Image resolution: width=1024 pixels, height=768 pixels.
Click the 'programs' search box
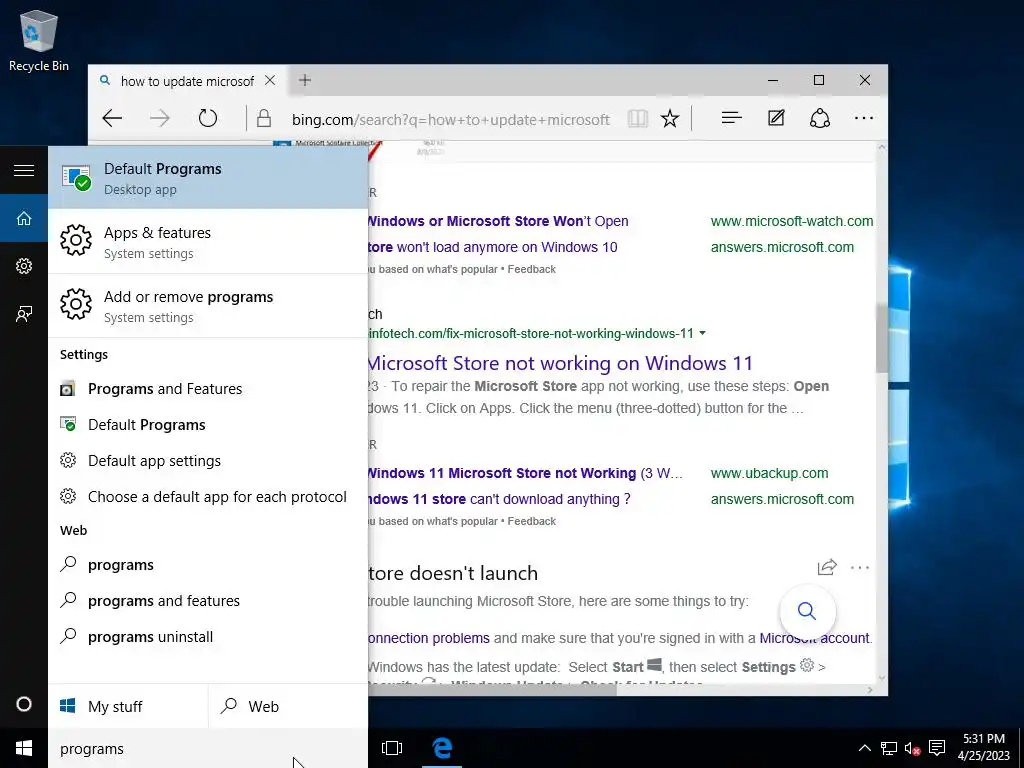pos(208,748)
